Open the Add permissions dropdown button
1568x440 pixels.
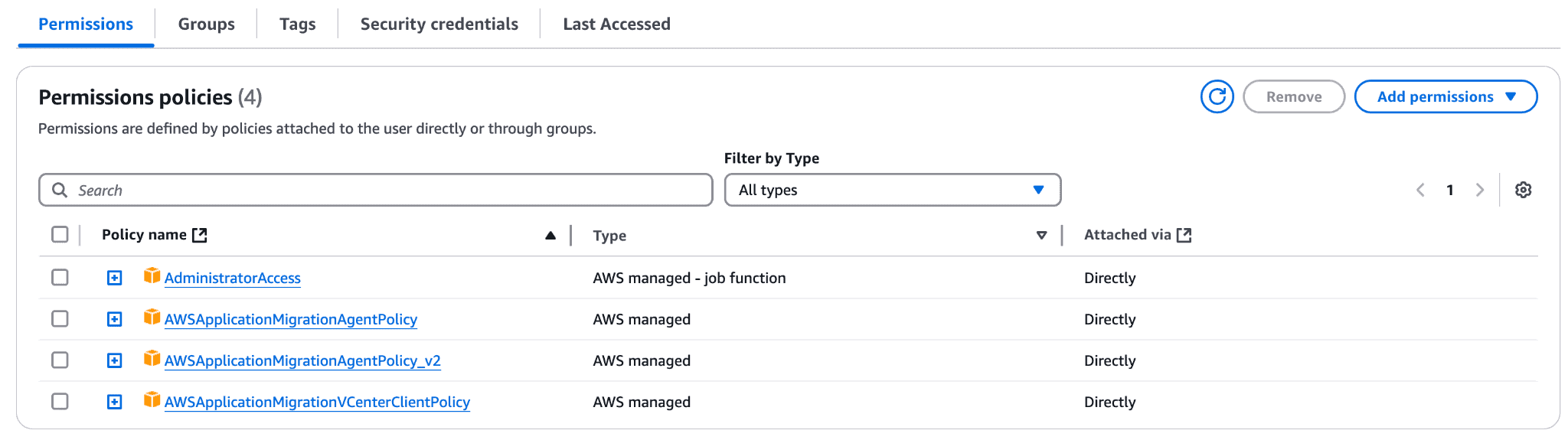(1445, 96)
